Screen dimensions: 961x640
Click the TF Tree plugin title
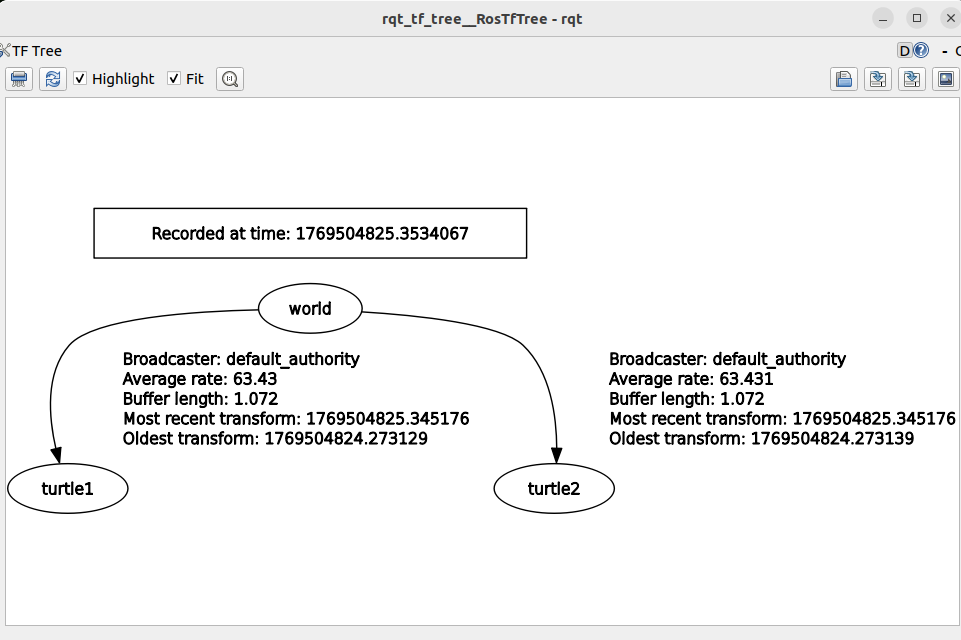[x=37, y=51]
